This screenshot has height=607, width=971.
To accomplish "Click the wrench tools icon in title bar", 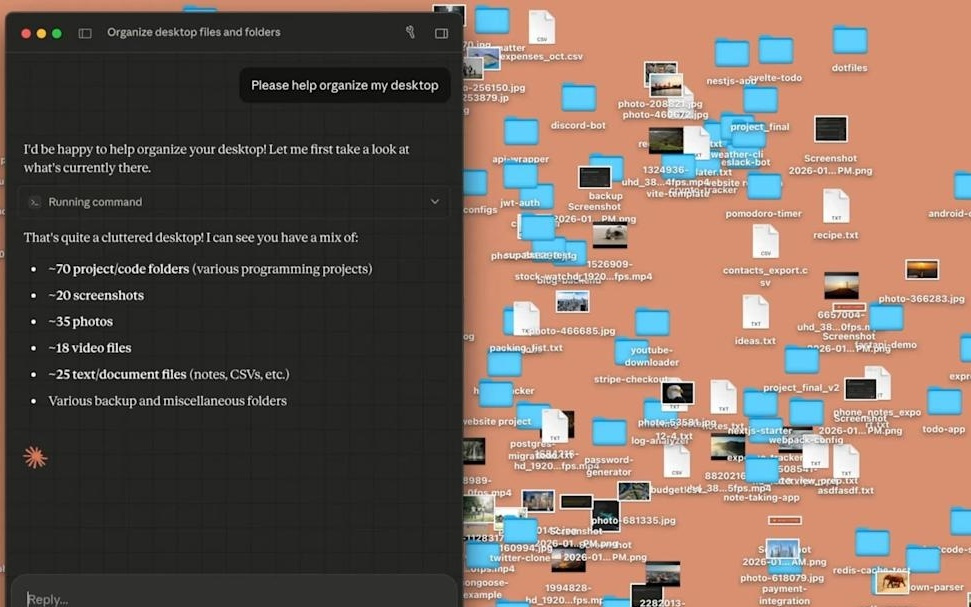I will coord(410,32).
